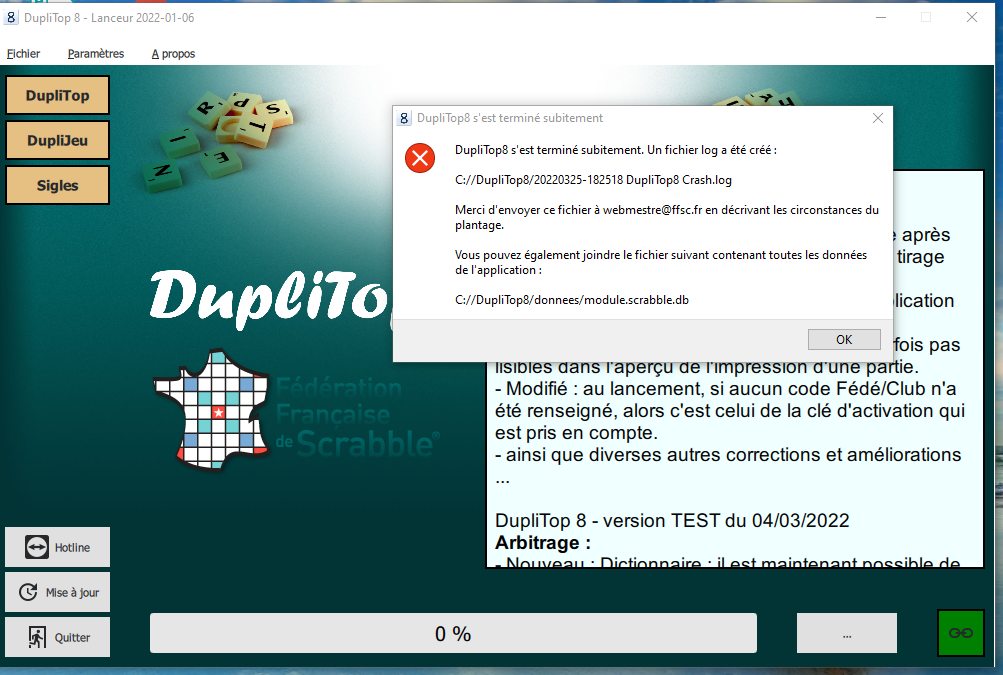Open the A propos menu

click(173, 54)
